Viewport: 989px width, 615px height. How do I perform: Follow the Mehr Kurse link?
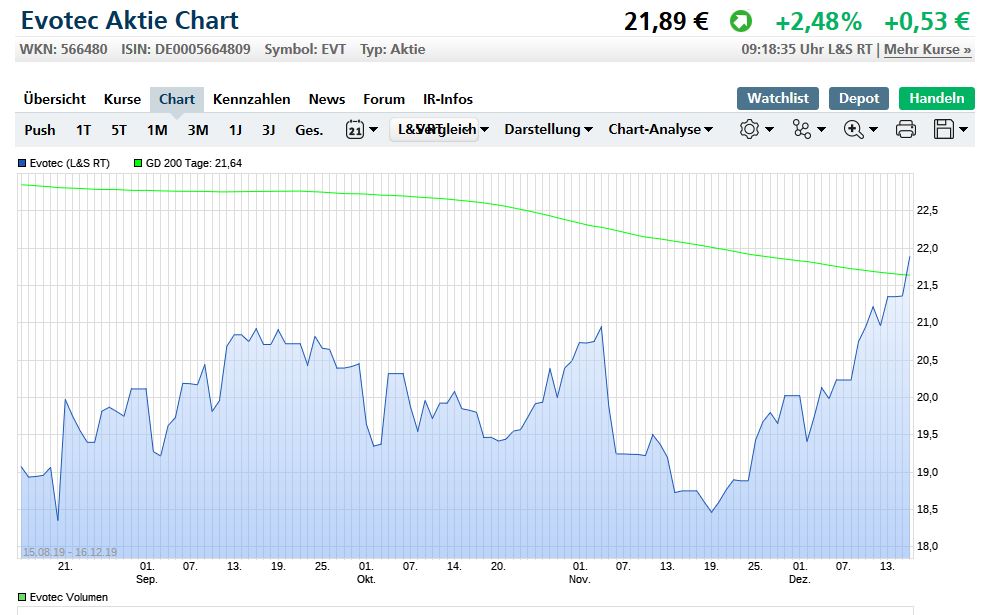[x=927, y=49]
